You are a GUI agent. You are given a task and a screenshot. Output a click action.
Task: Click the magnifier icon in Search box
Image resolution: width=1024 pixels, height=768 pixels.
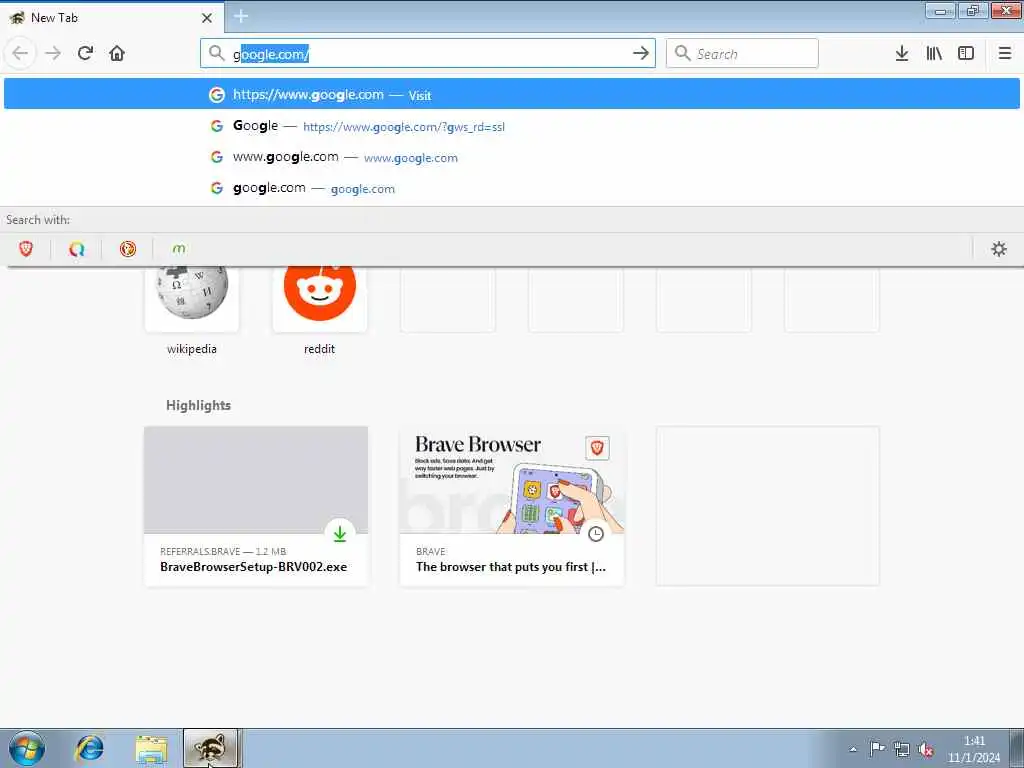[x=682, y=53]
